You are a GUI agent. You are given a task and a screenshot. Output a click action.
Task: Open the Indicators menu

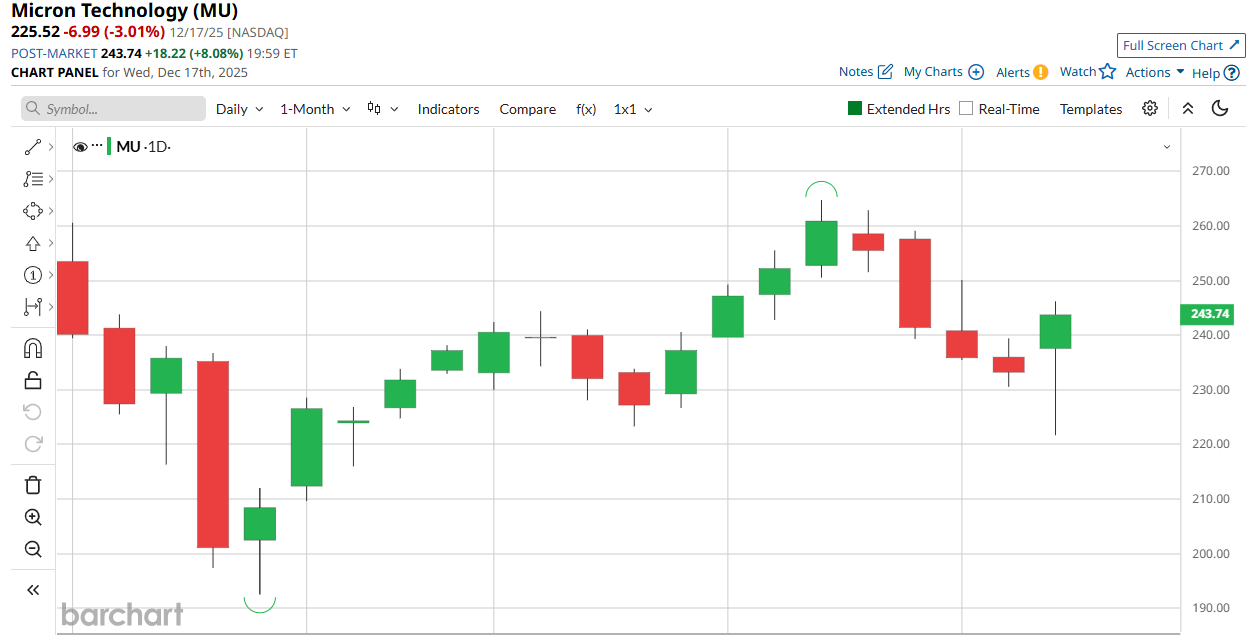tap(448, 109)
